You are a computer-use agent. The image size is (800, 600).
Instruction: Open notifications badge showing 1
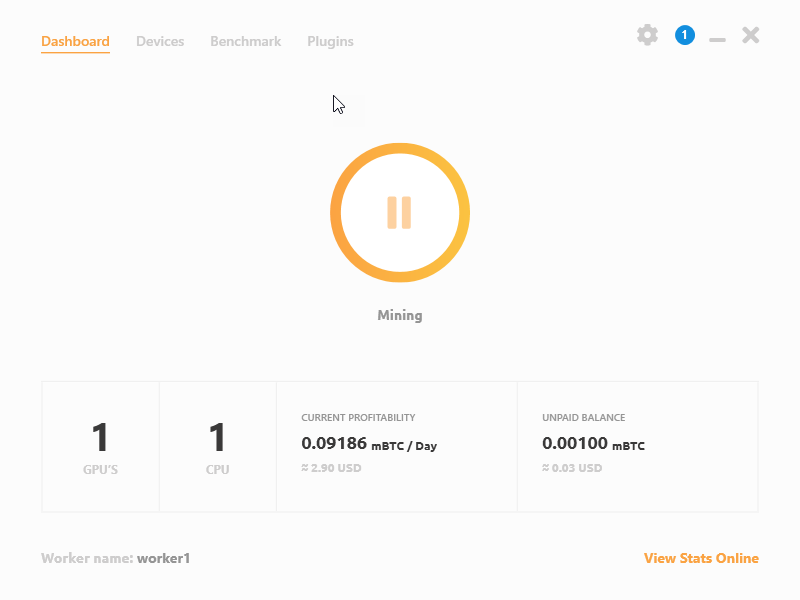click(684, 35)
